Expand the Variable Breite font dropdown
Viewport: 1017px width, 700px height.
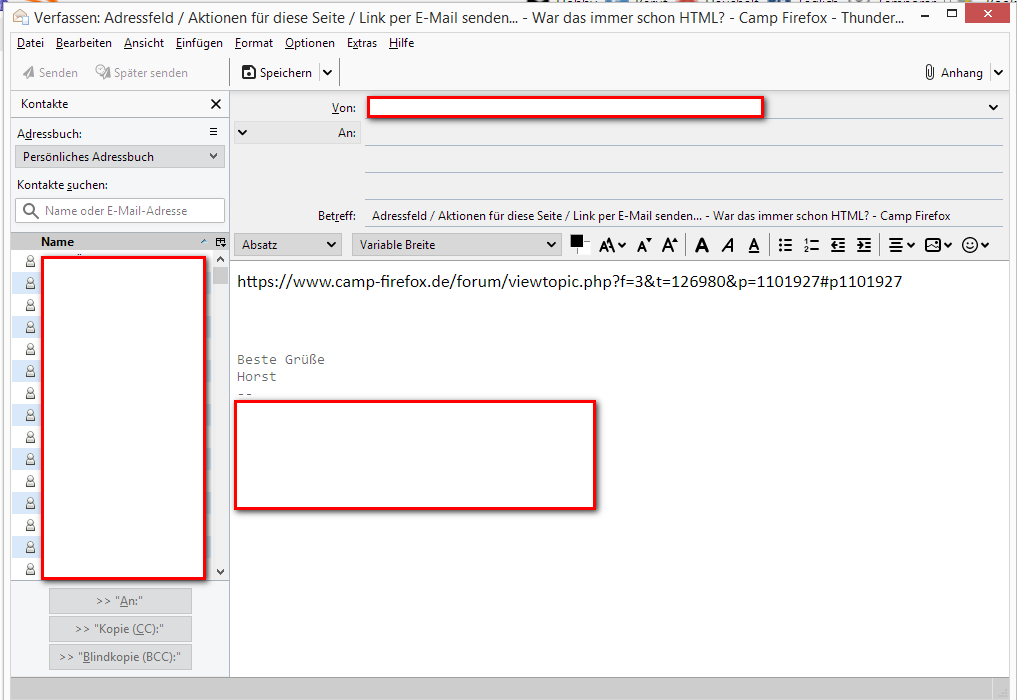pyautogui.click(x=456, y=245)
